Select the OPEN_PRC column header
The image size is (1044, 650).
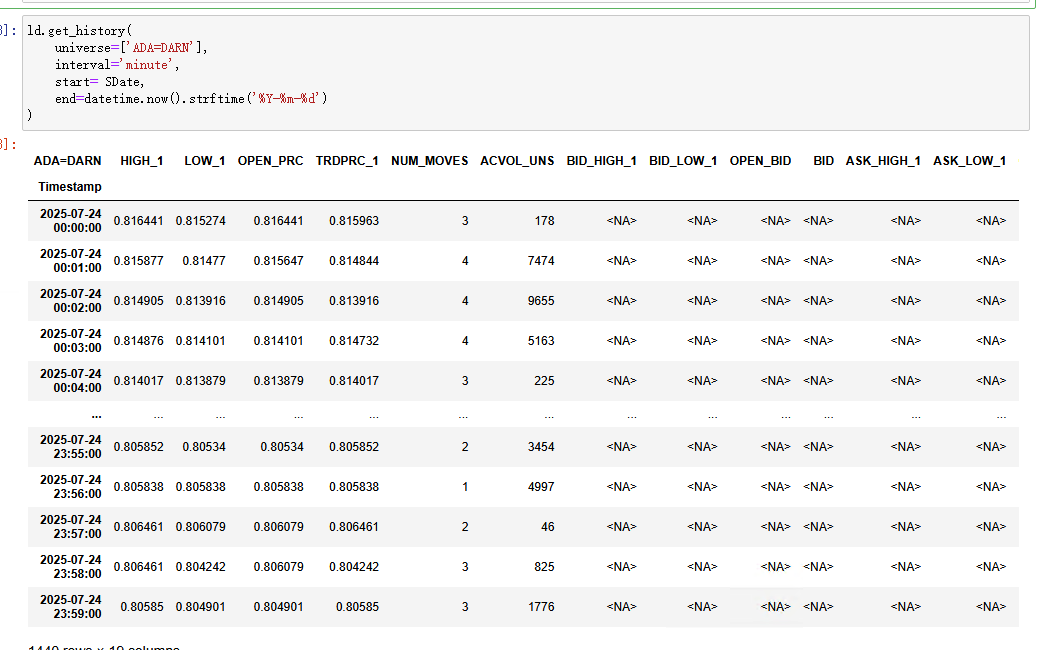point(270,161)
